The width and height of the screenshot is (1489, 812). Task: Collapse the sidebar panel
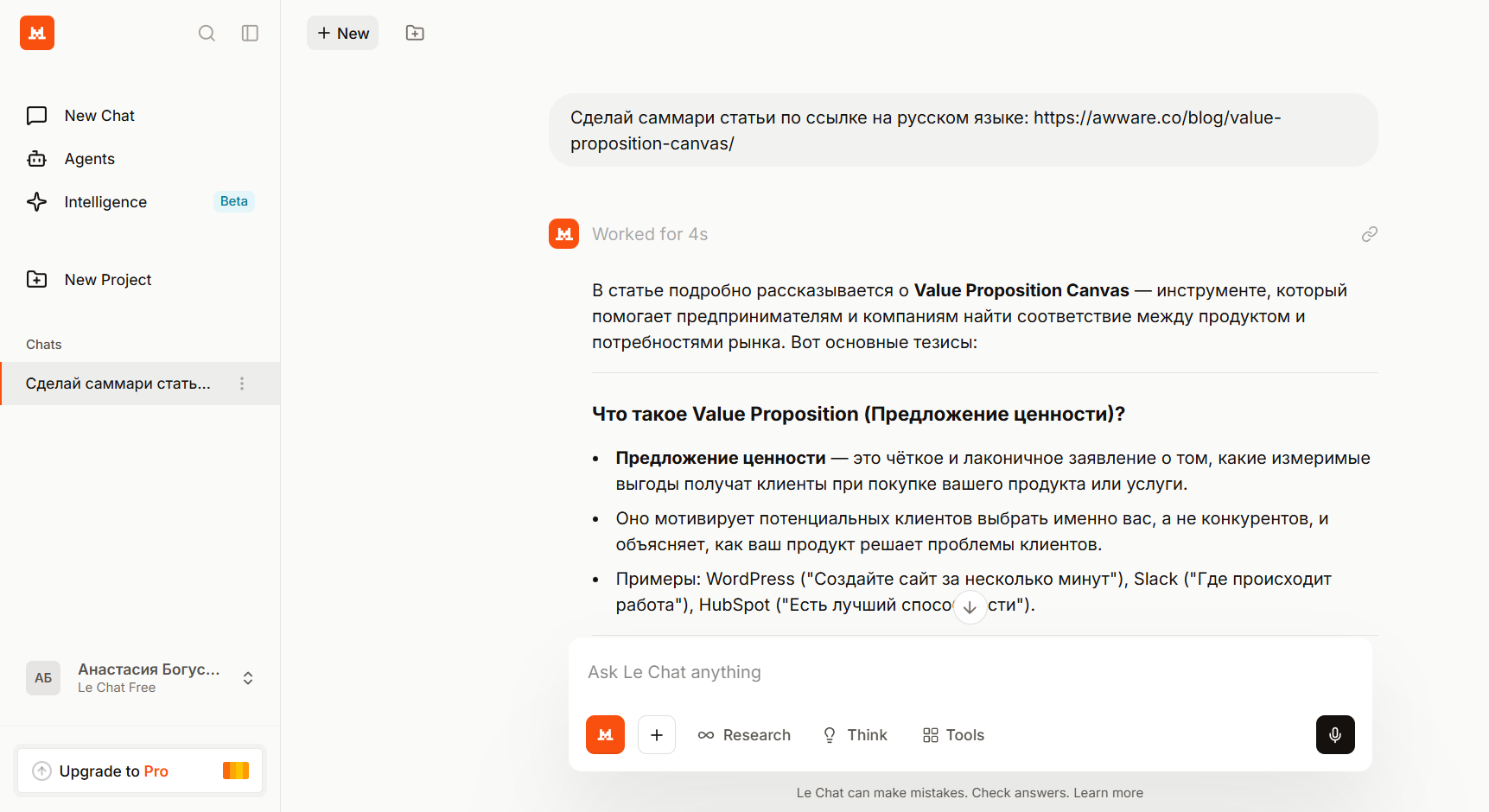(x=250, y=33)
